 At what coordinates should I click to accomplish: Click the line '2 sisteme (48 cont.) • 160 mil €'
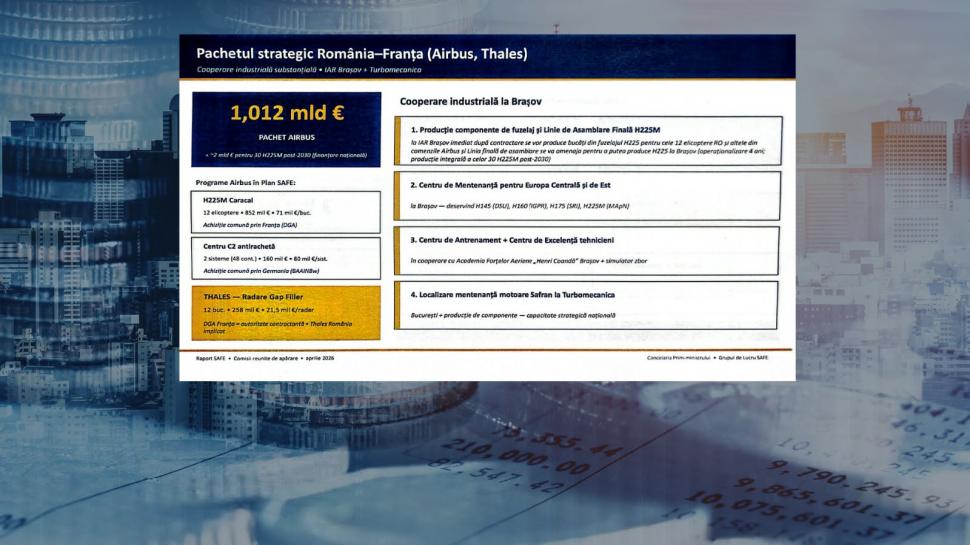coord(265,259)
